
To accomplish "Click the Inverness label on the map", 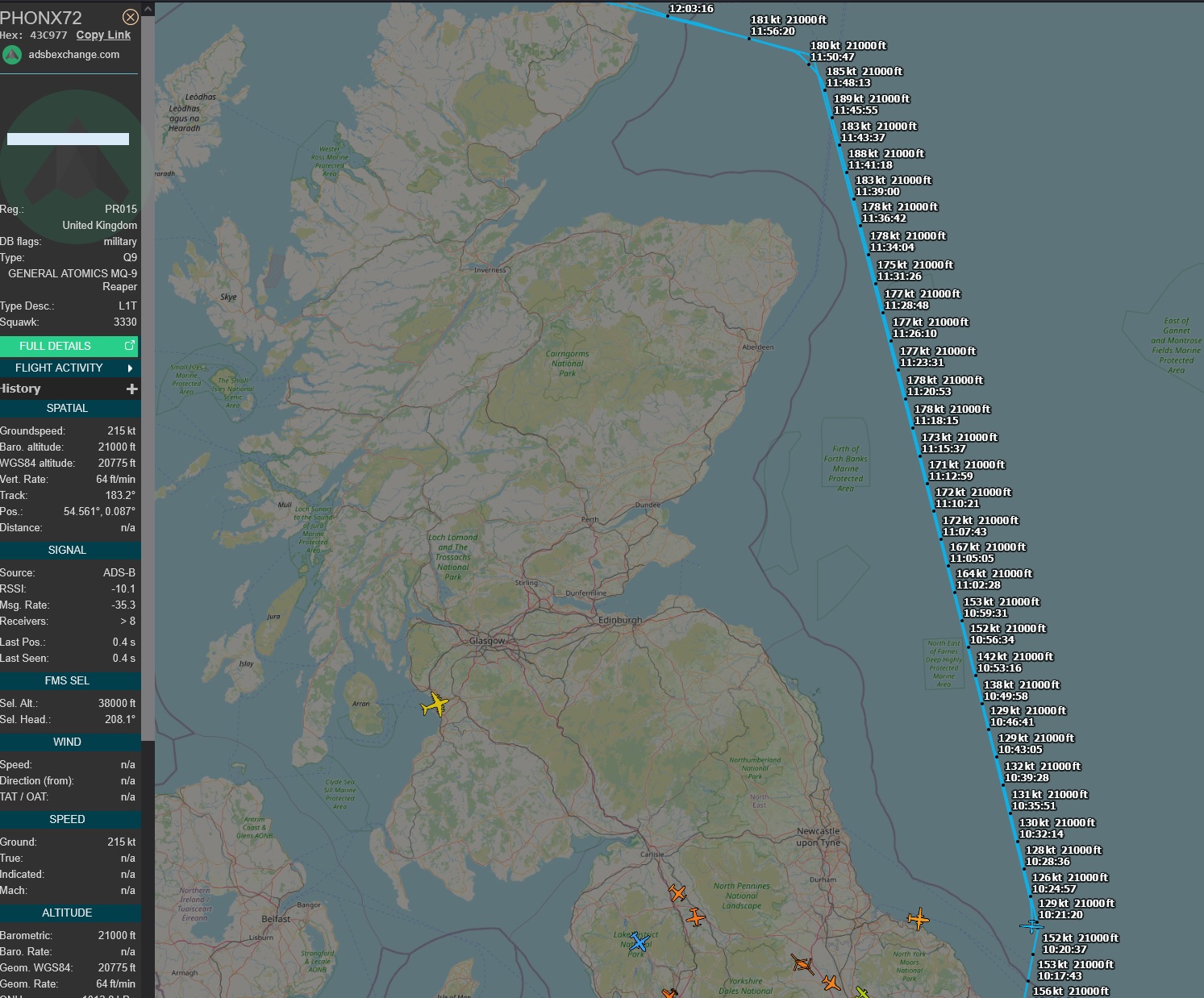I will click(x=490, y=270).
